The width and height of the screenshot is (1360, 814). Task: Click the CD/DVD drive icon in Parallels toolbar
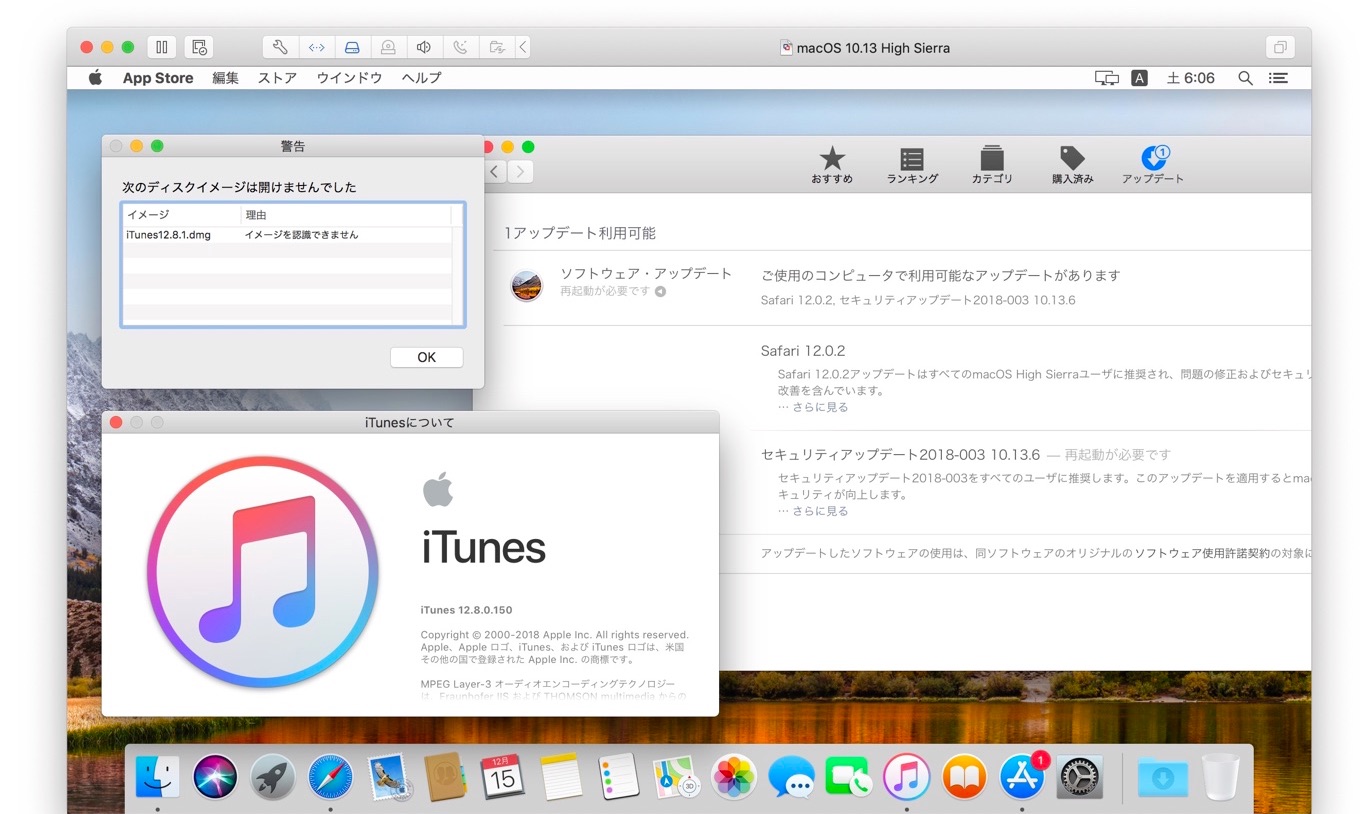[x=388, y=47]
